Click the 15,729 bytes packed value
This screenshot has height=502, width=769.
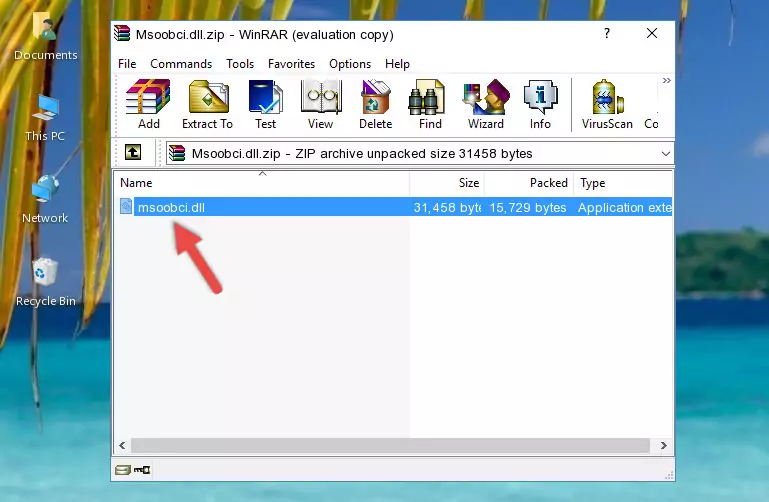pos(528,208)
